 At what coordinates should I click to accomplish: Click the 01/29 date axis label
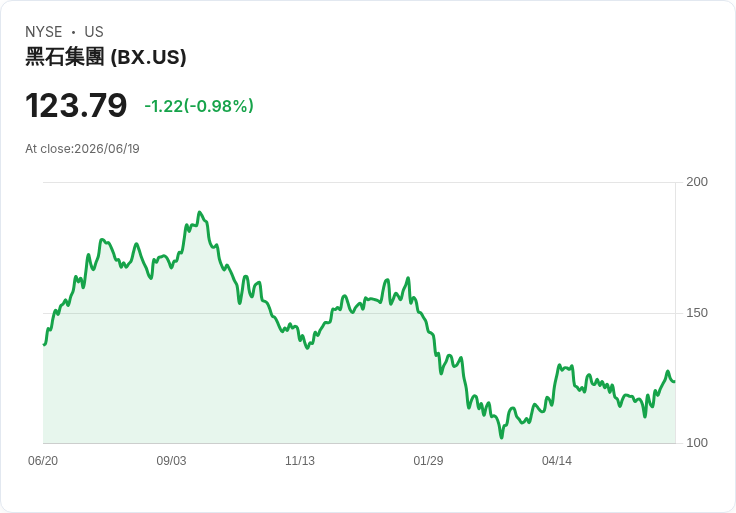coord(428,460)
